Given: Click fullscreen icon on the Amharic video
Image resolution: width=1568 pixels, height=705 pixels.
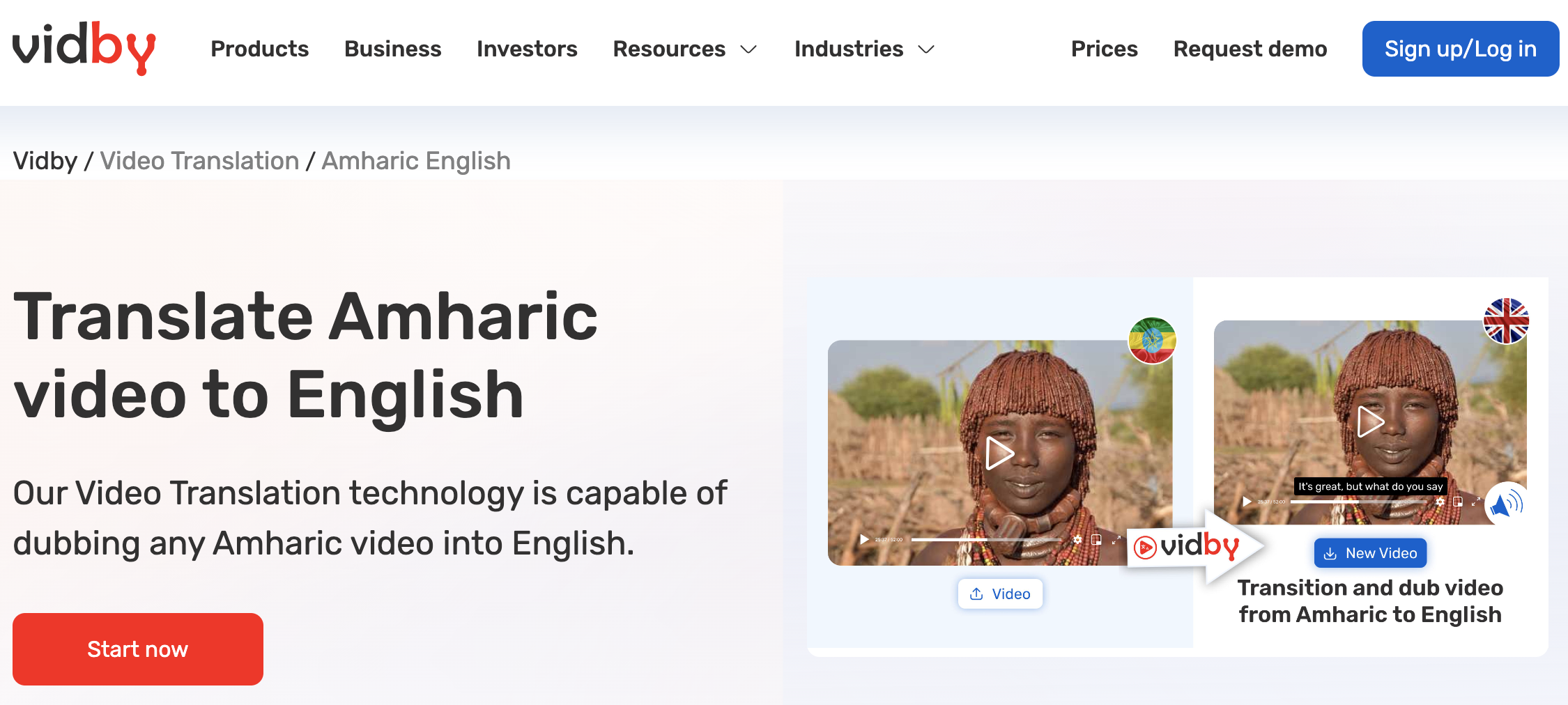Looking at the screenshot, I should (1116, 539).
